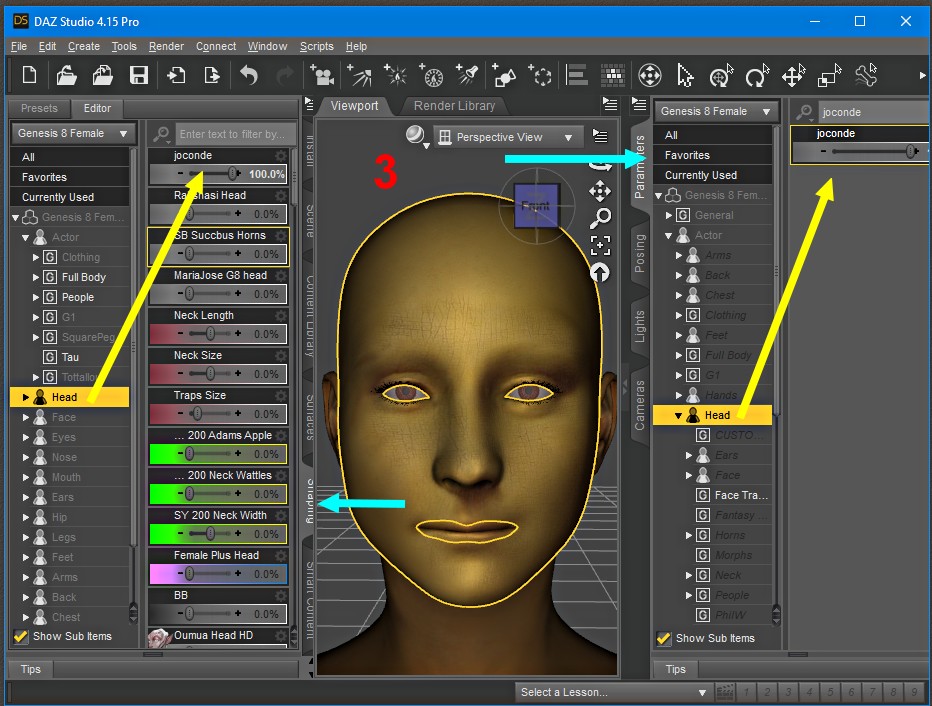Expand the Head node in left tree
The height and width of the screenshot is (706, 932).
tap(26, 397)
